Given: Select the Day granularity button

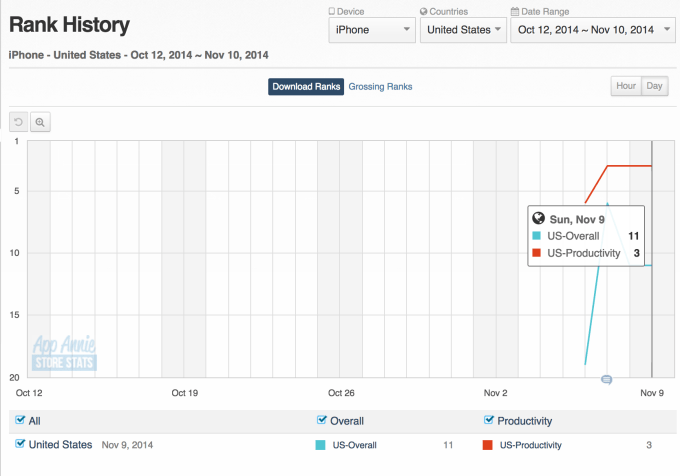Looking at the screenshot, I should click(655, 86).
